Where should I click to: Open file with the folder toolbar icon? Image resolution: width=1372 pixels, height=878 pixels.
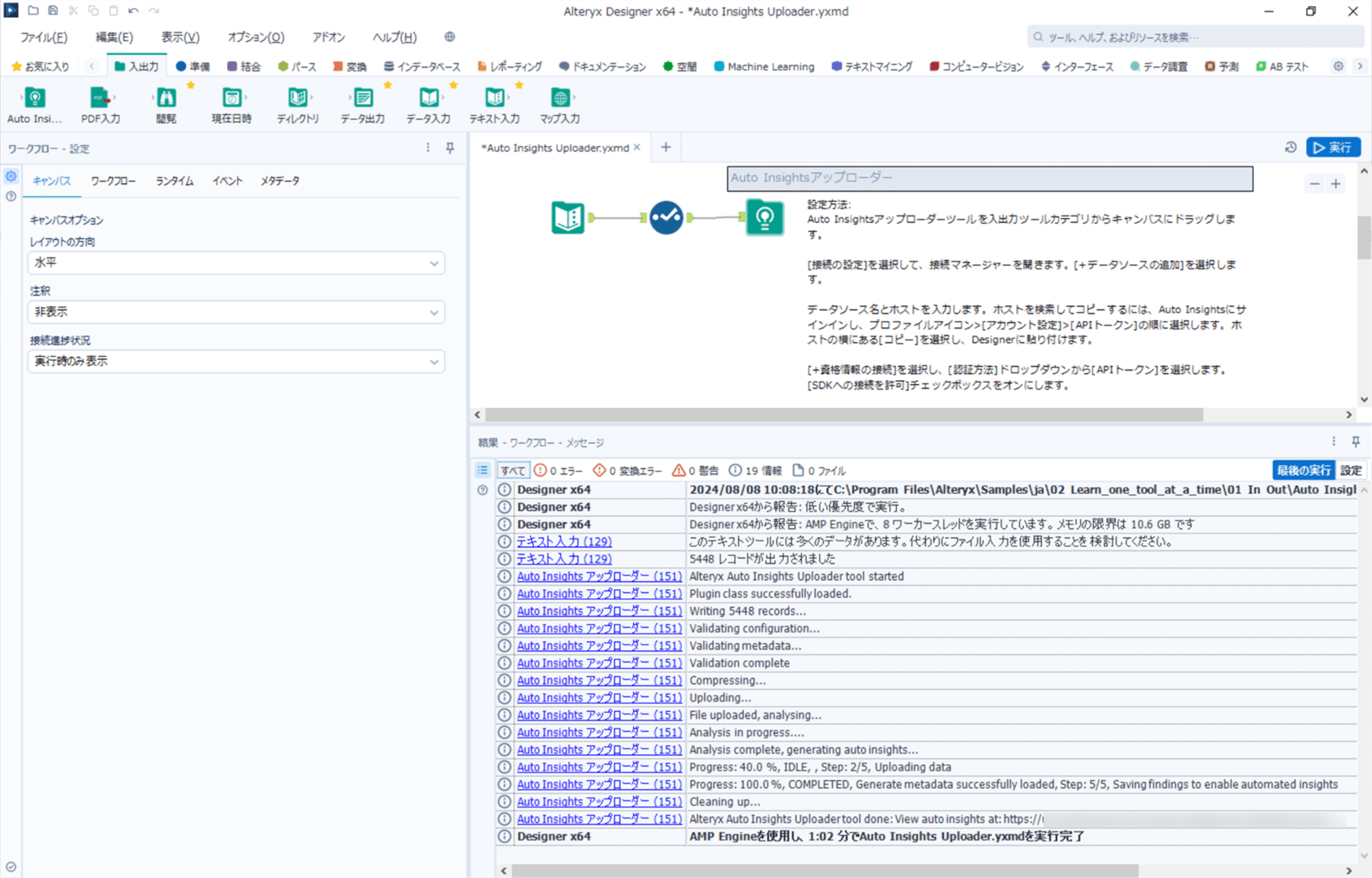click(33, 11)
